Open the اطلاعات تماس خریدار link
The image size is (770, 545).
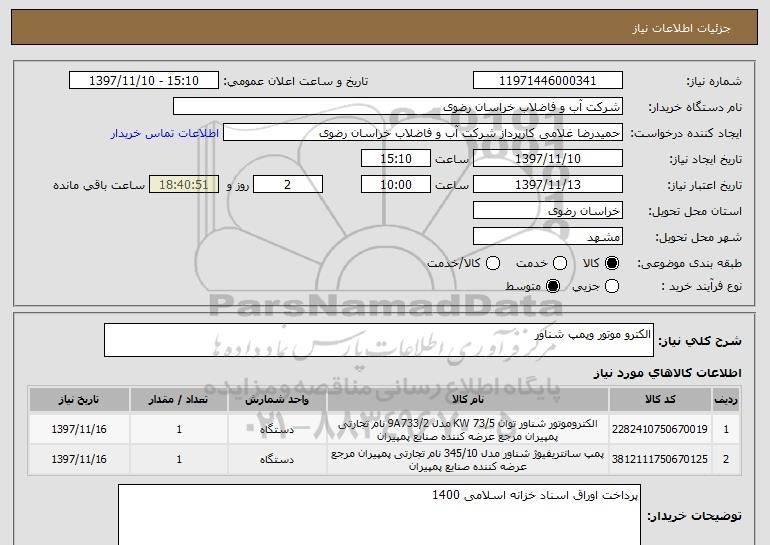pyautogui.click(x=165, y=133)
